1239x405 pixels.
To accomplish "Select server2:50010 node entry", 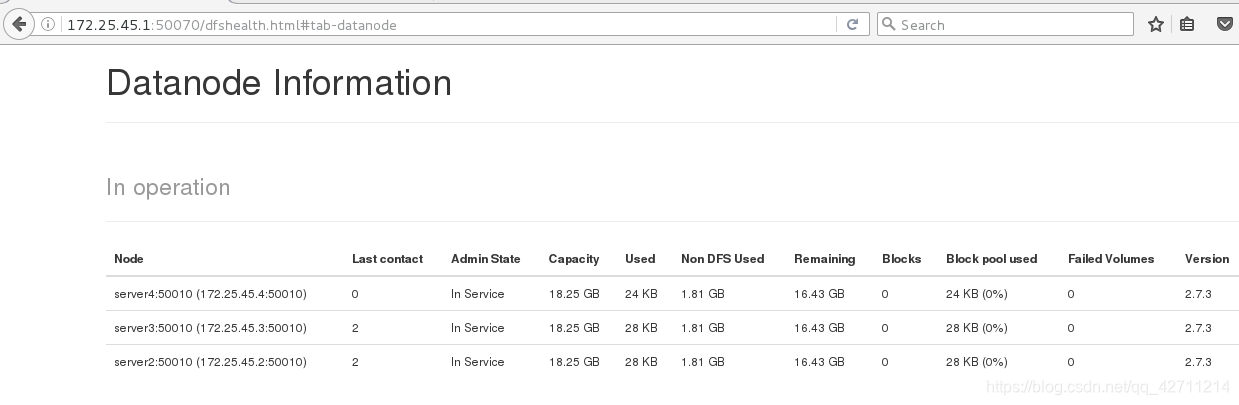I will pos(210,362).
